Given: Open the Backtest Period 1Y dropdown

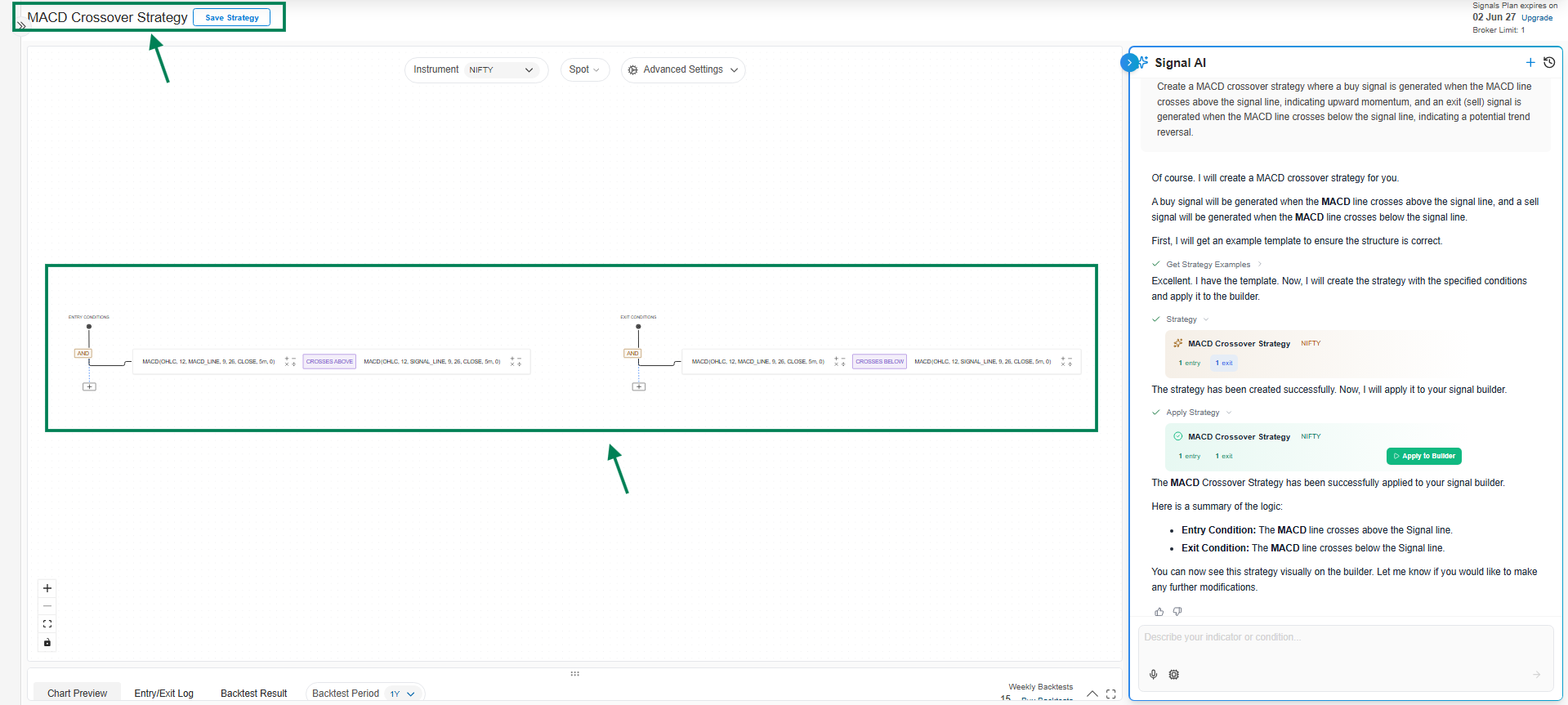Looking at the screenshot, I should pyautogui.click(x=402, y=694).
